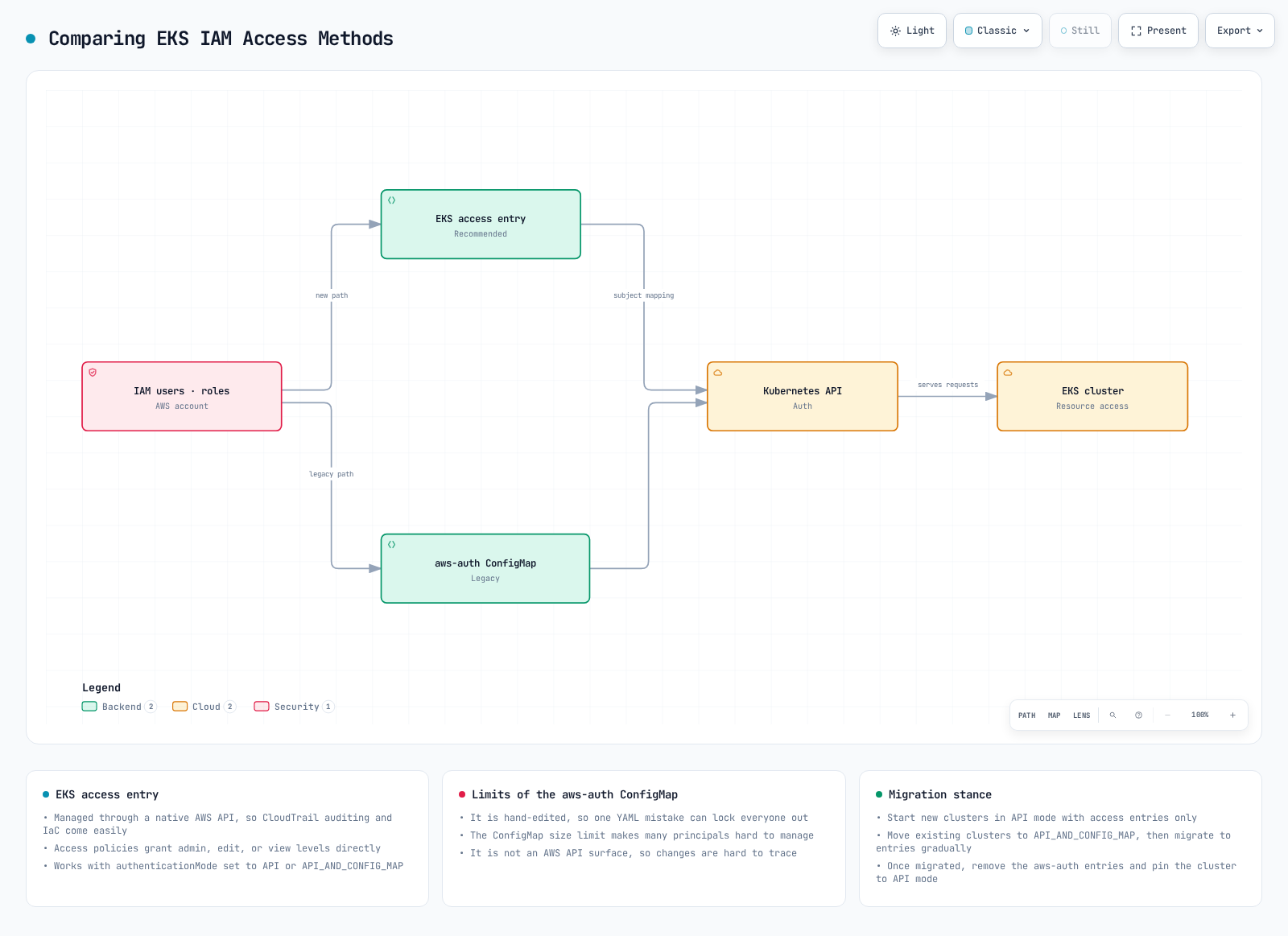Click the 'subject mapping' edge label
This screenshot has height=936, width=1288.
tap(644, 295)
